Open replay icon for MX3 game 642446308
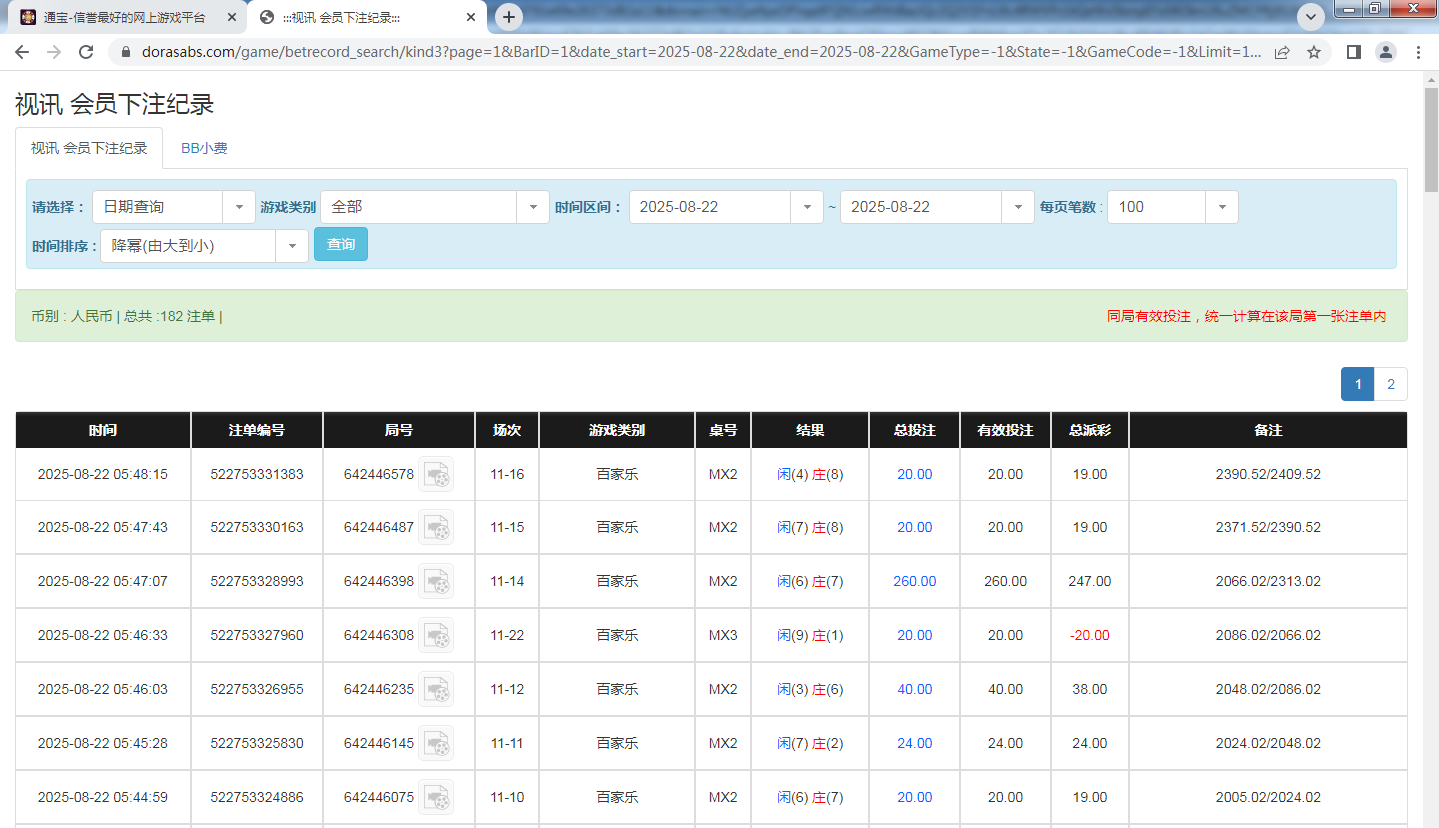Screen dimensions: 1439x828 tap(437, 635)
